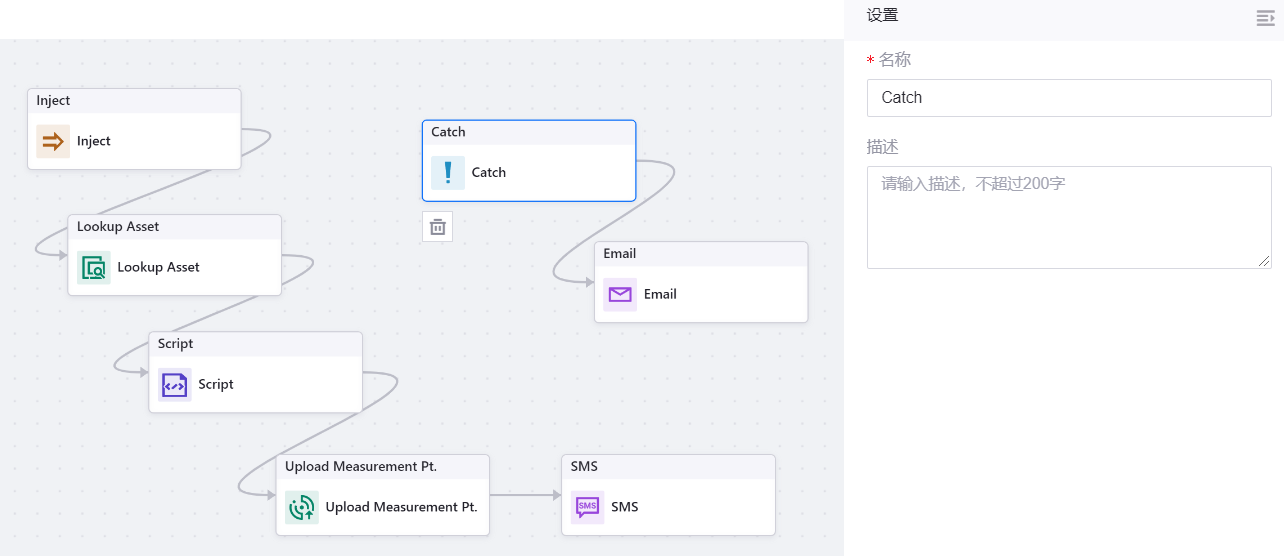Screen dimensions: 1284x556
Task: Select the Lookup Asset node title bar
Action: [174, 227]
